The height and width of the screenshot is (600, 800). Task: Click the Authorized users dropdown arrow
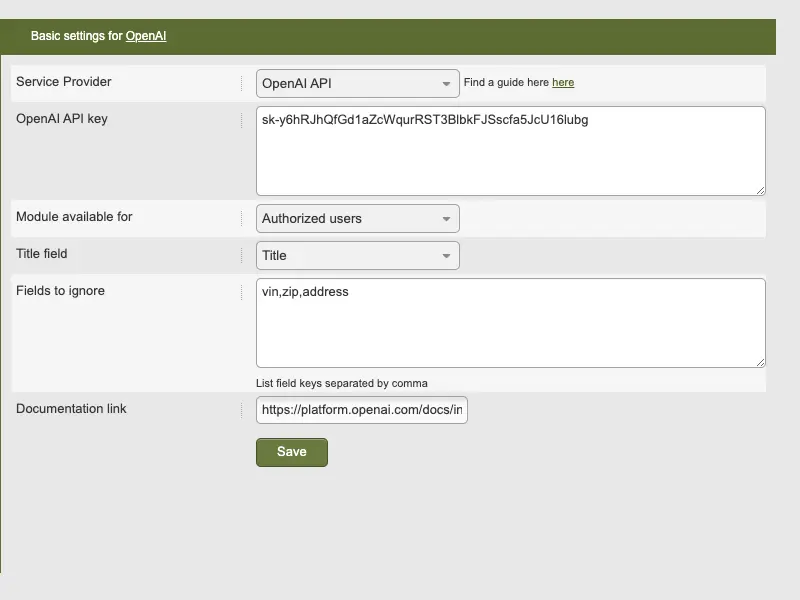click(446, 219)
